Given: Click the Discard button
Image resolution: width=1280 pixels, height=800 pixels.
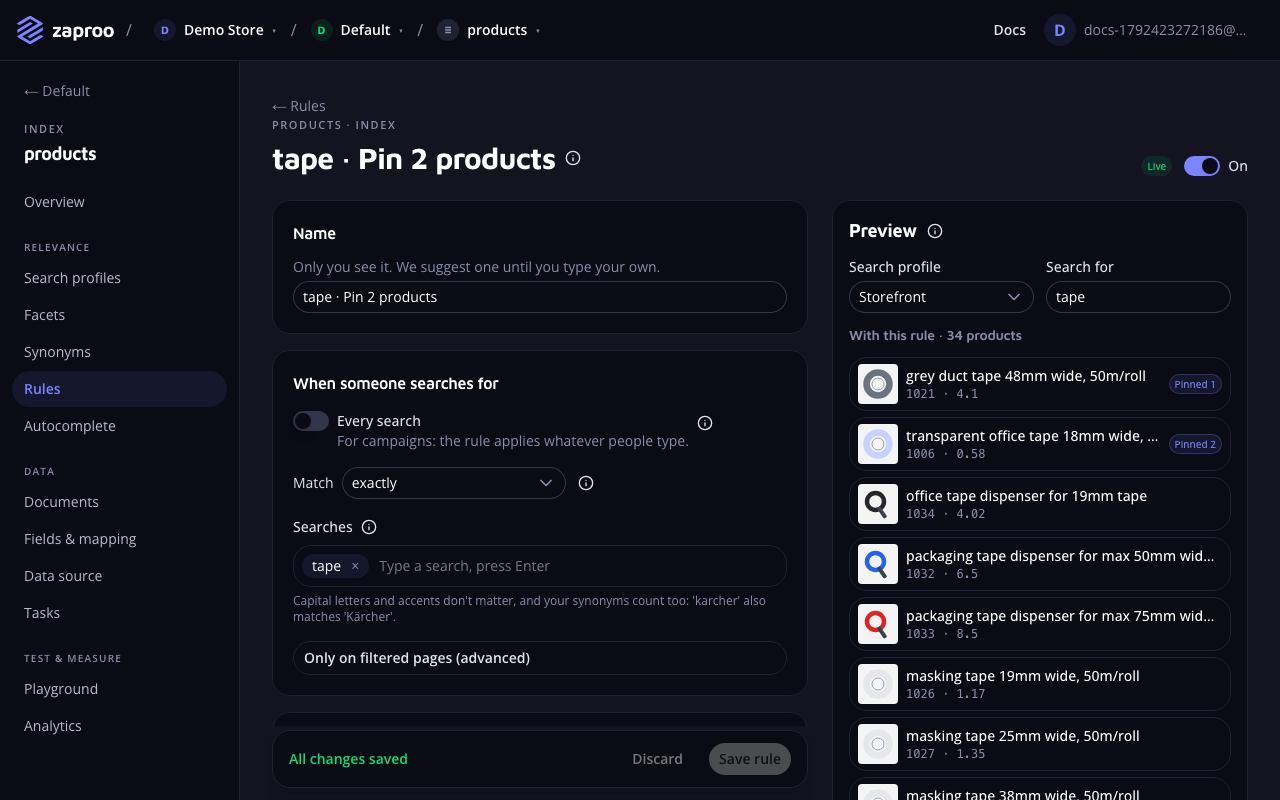Looking at the screenshot, I should tap(657, 759).
